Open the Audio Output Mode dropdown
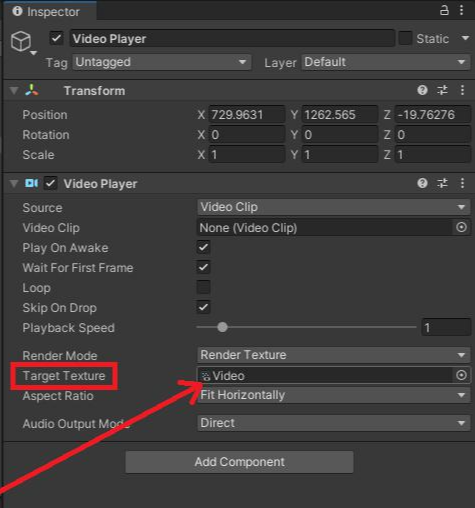The height and width of the screenshot is (508, 475). [x=334, y=423]
